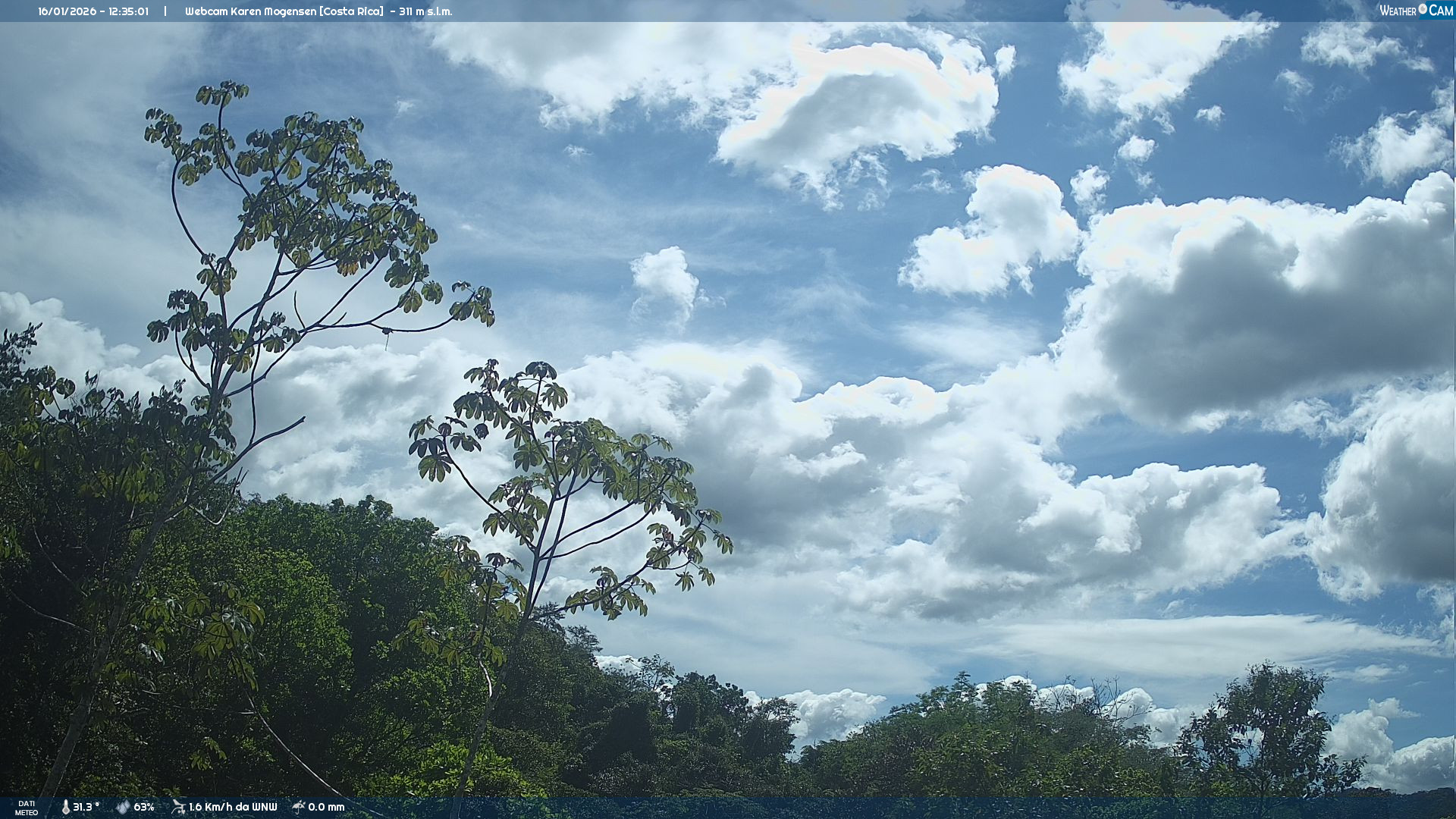Click the thermometer temperature icon
Viewport: 1456px width, 819px height.
pyautogui.click(x=66, y=808)
